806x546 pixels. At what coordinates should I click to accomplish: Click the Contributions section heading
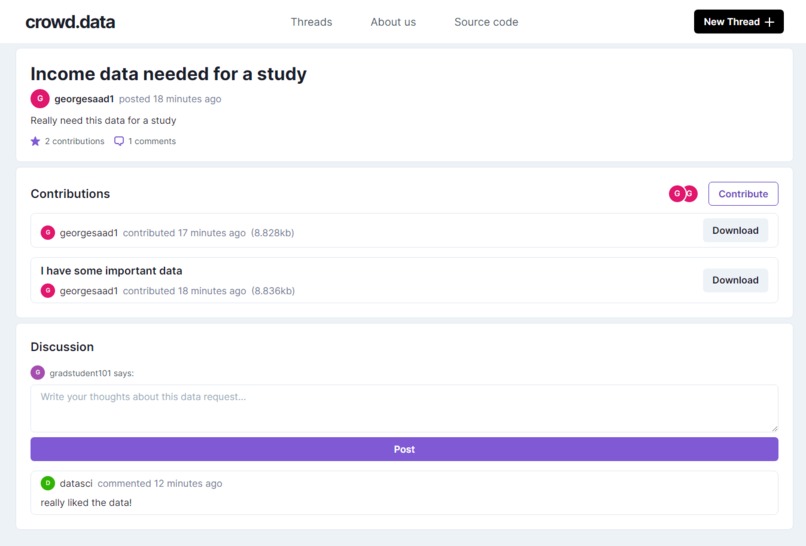click(70, 194)
